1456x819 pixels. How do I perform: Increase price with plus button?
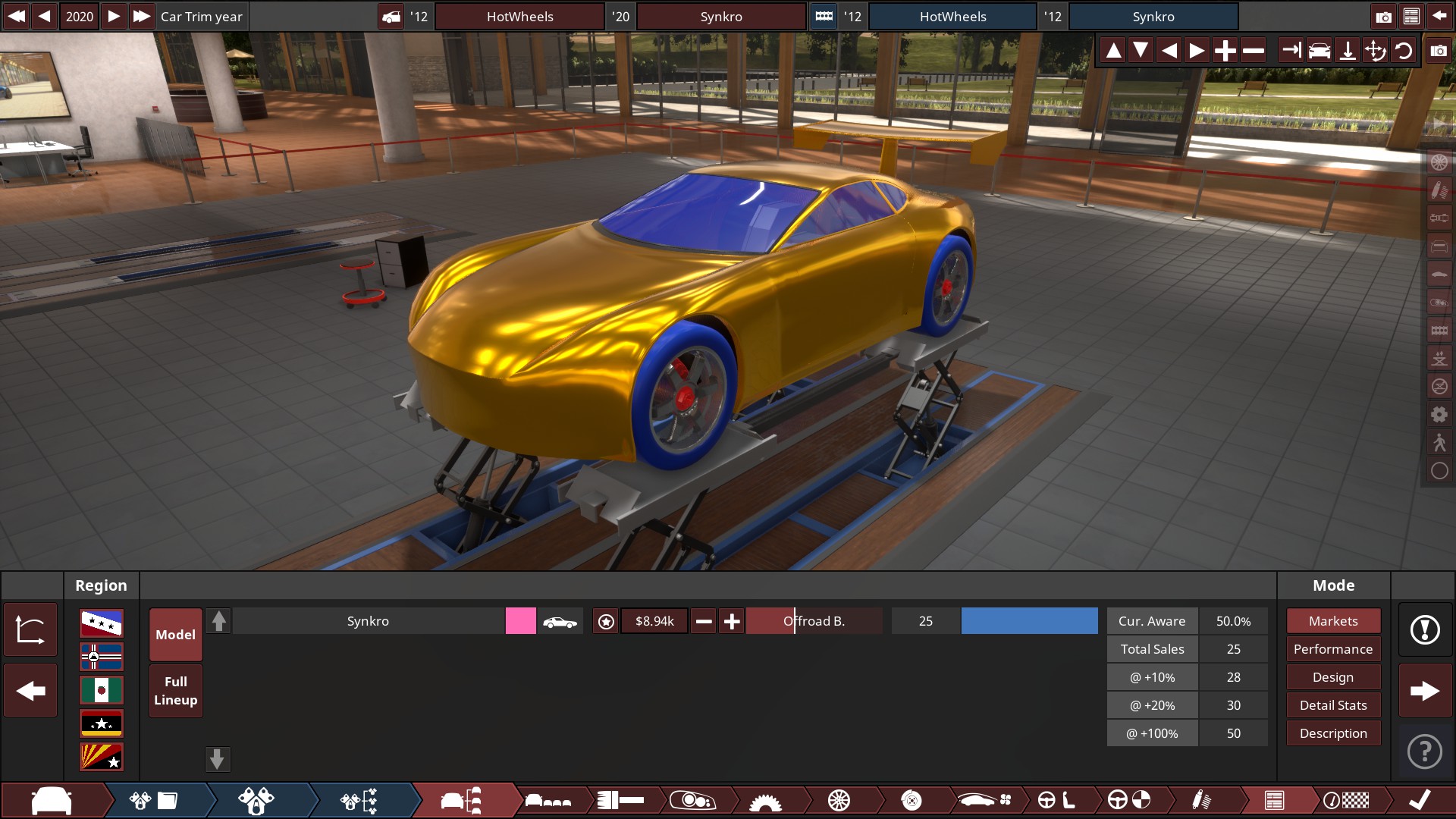(732, 622)
